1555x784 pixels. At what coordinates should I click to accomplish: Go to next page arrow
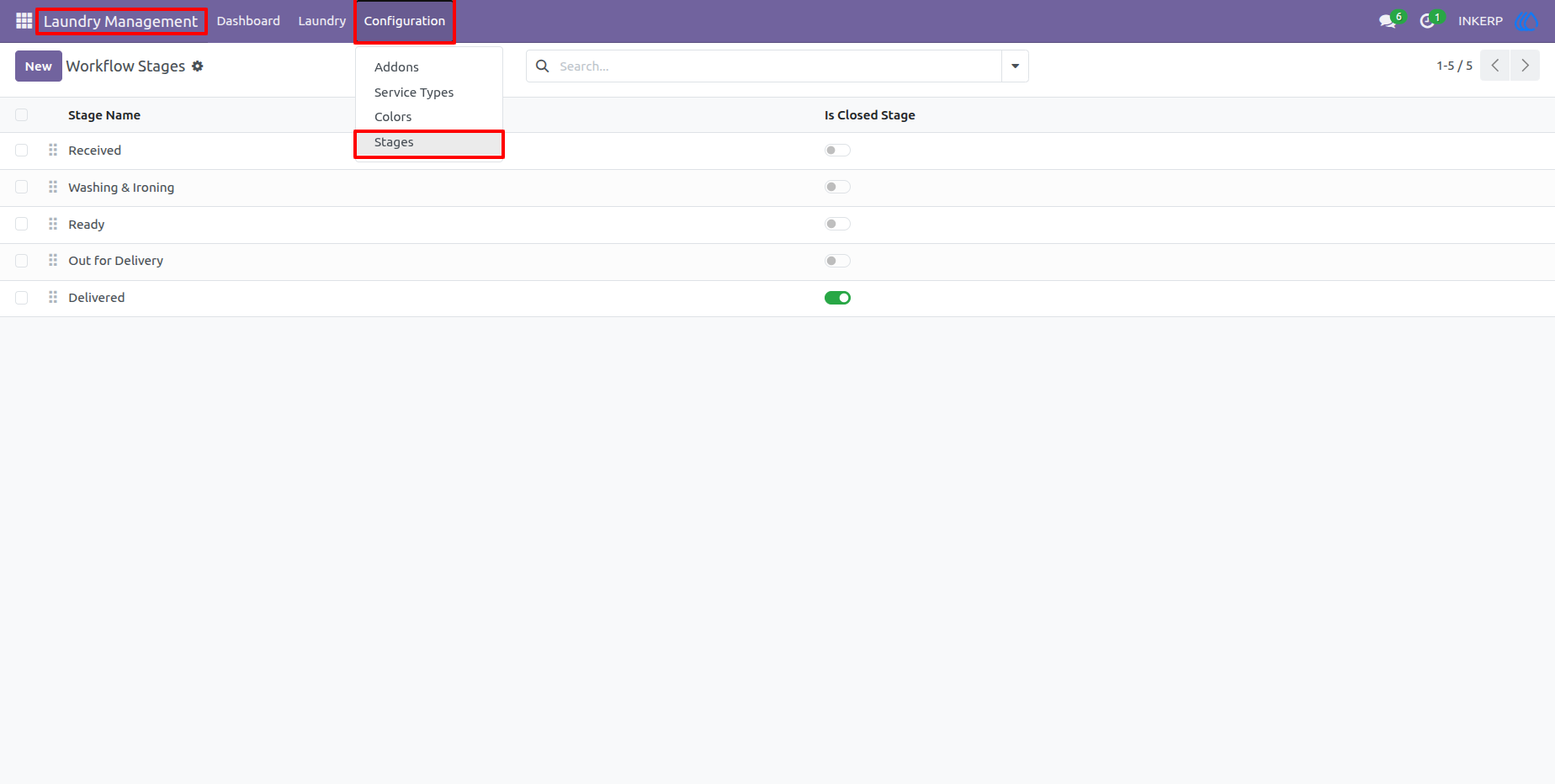point(1525,66)
